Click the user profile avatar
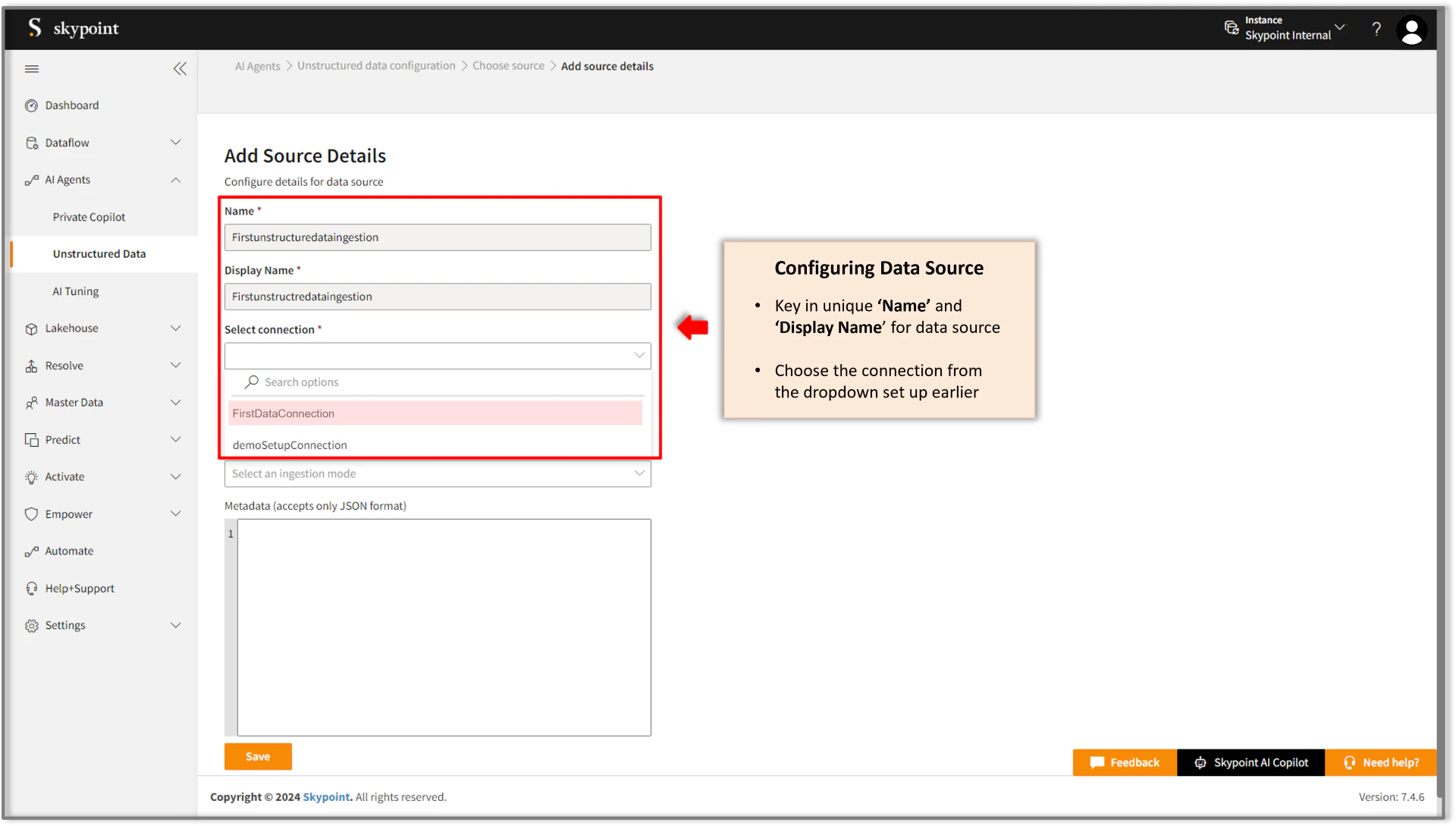This screenshot has height=826, width=1456. click(x=1411, y=30)
